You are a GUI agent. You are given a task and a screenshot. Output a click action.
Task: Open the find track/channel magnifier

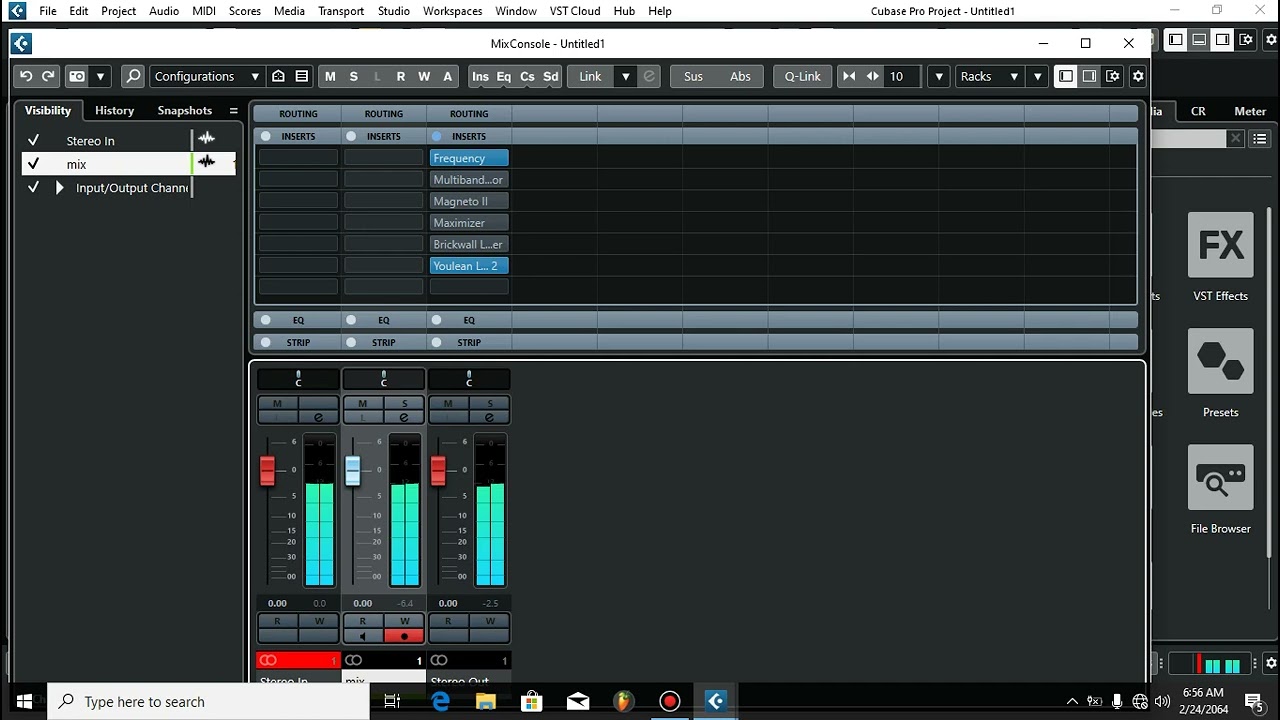[x=133, y=76]
